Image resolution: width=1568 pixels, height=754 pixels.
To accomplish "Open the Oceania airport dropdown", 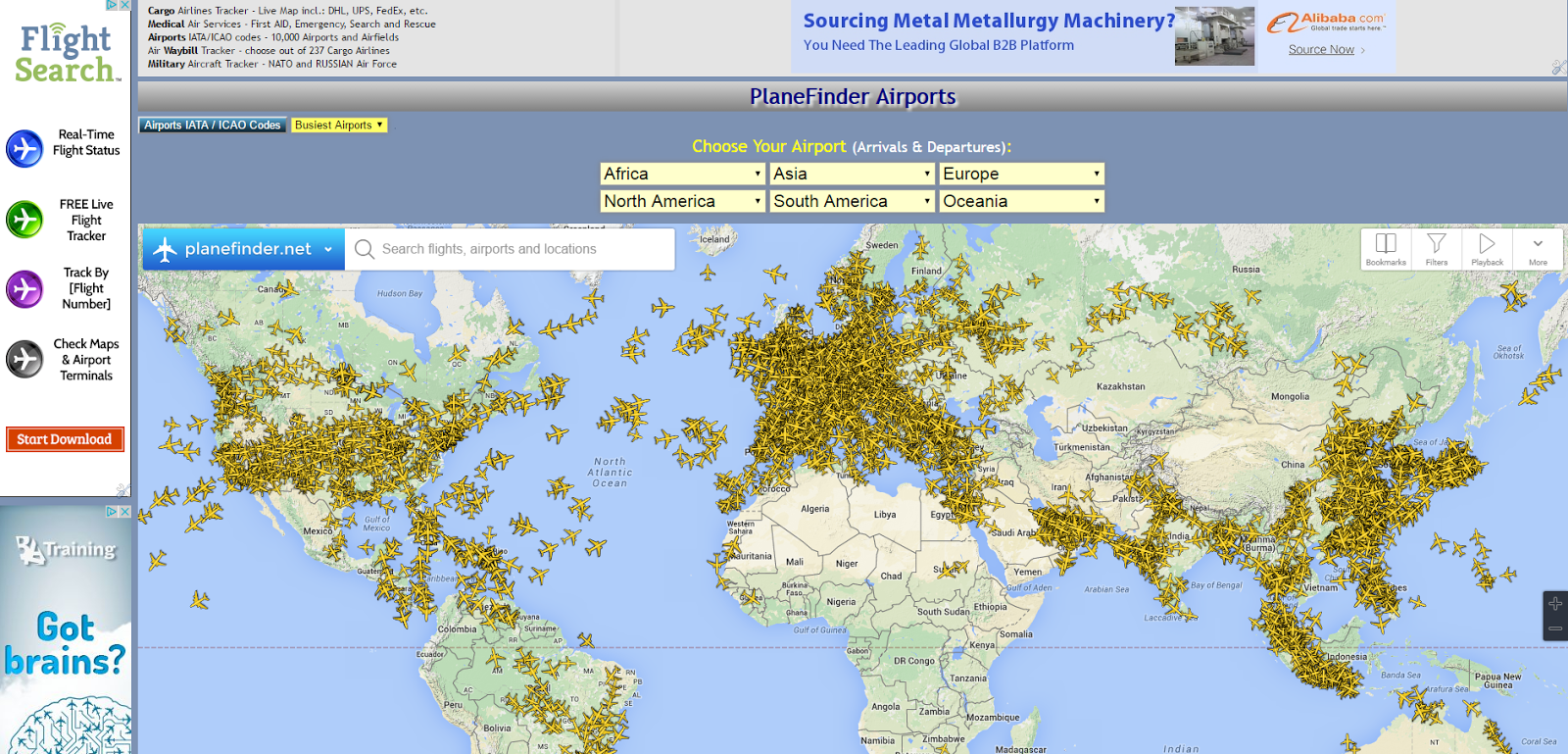I will click(x=1021, y=201).
